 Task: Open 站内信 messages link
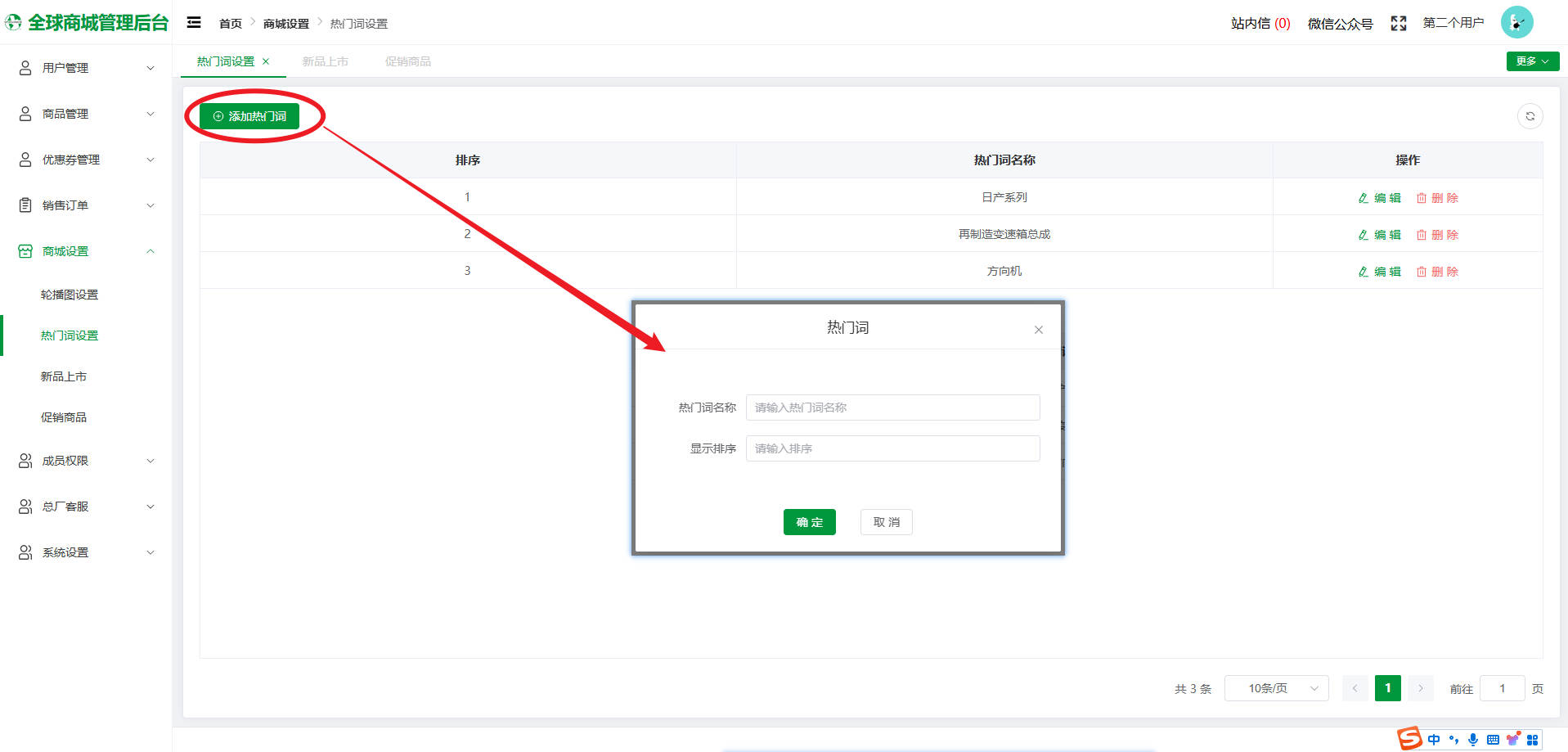click(1260, 24)
